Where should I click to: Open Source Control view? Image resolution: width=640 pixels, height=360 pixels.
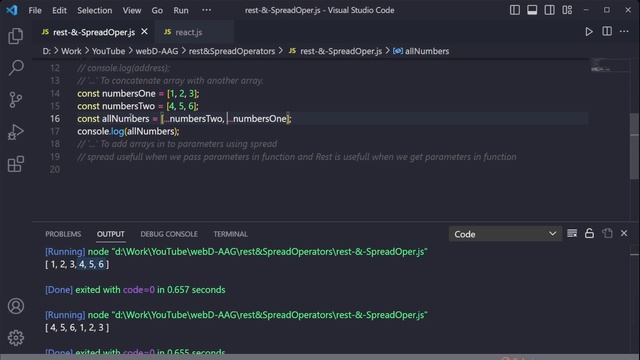[x=16, y=100]
